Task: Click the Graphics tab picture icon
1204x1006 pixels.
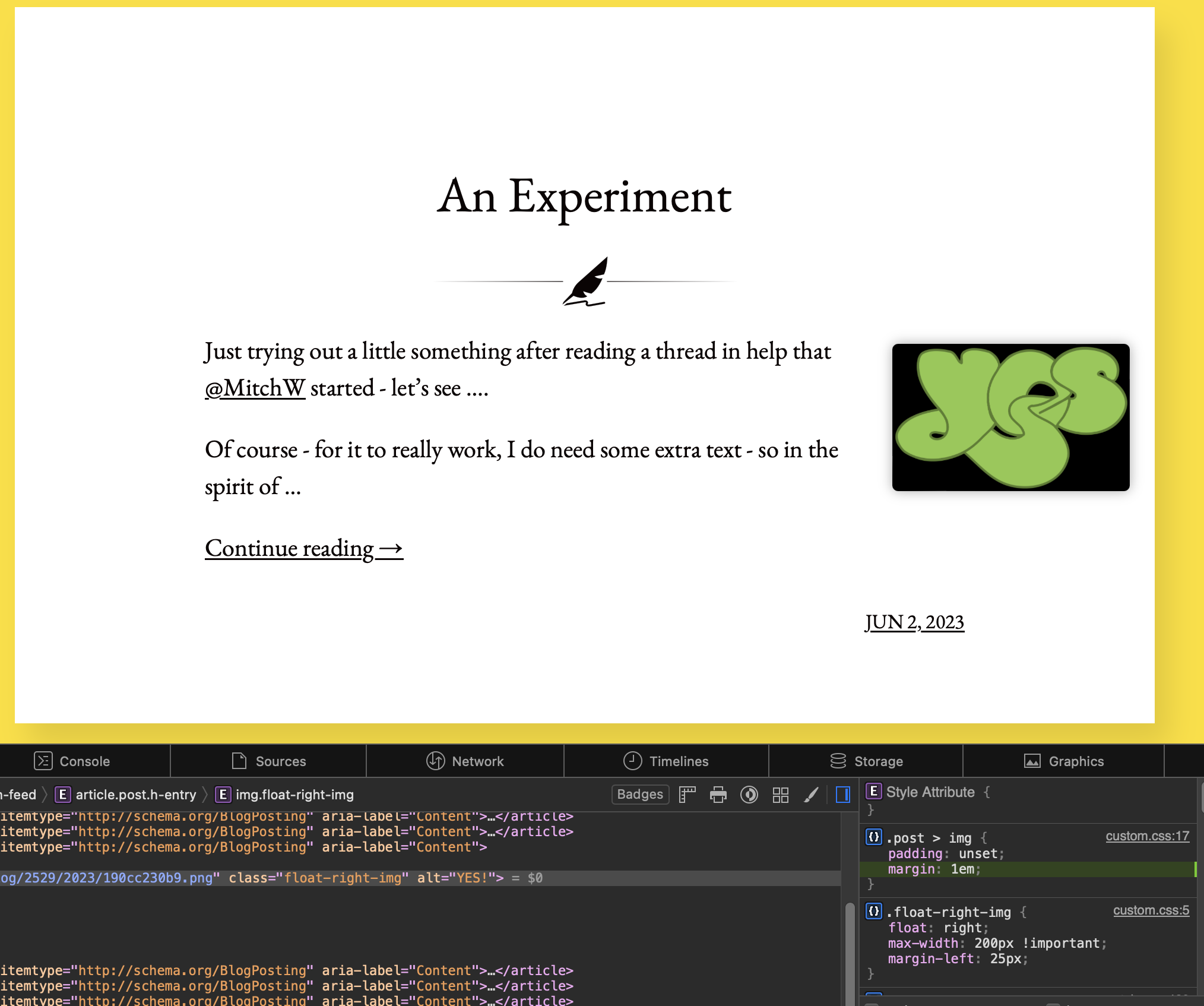Action: 1032,761
